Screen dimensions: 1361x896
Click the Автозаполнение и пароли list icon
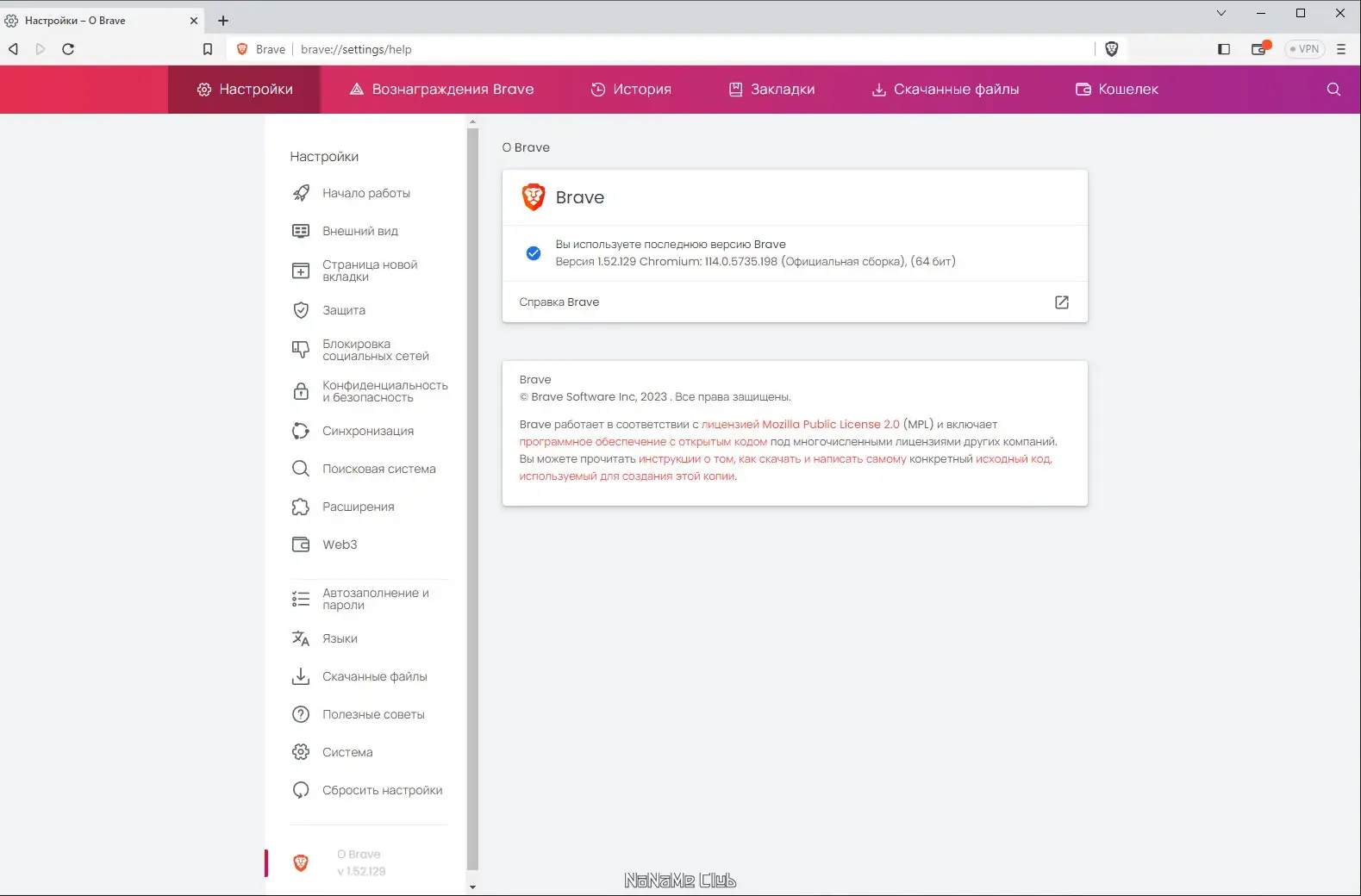pos(301,599)
